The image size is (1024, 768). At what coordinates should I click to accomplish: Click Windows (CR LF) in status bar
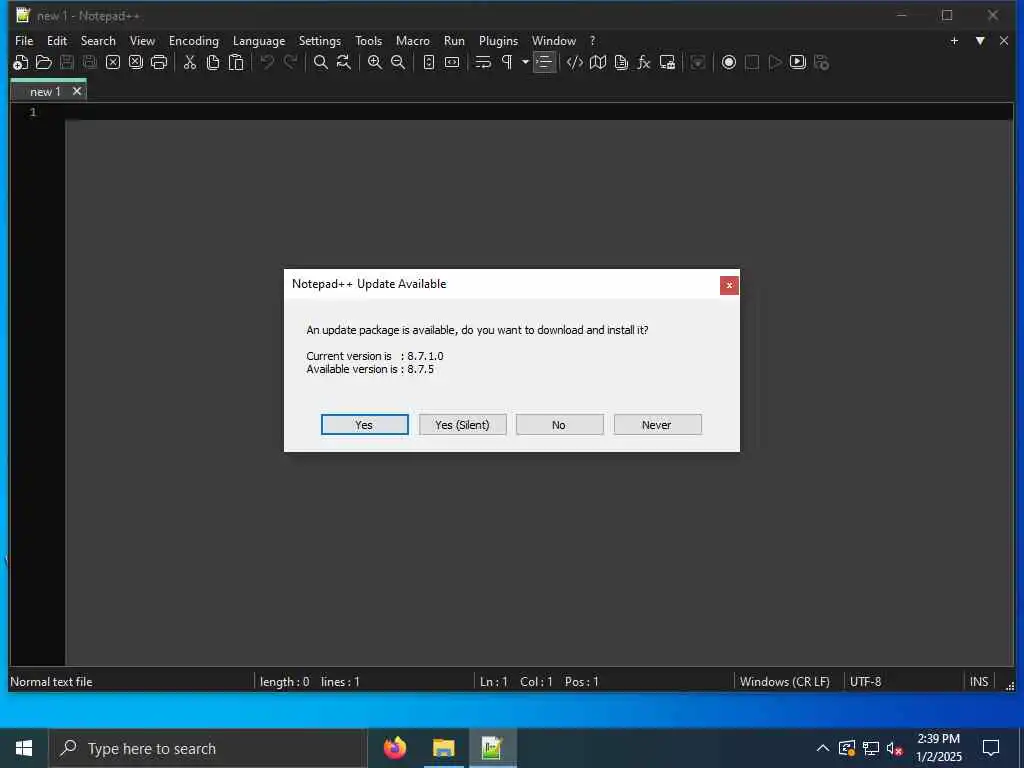click(x=784, y=681)
